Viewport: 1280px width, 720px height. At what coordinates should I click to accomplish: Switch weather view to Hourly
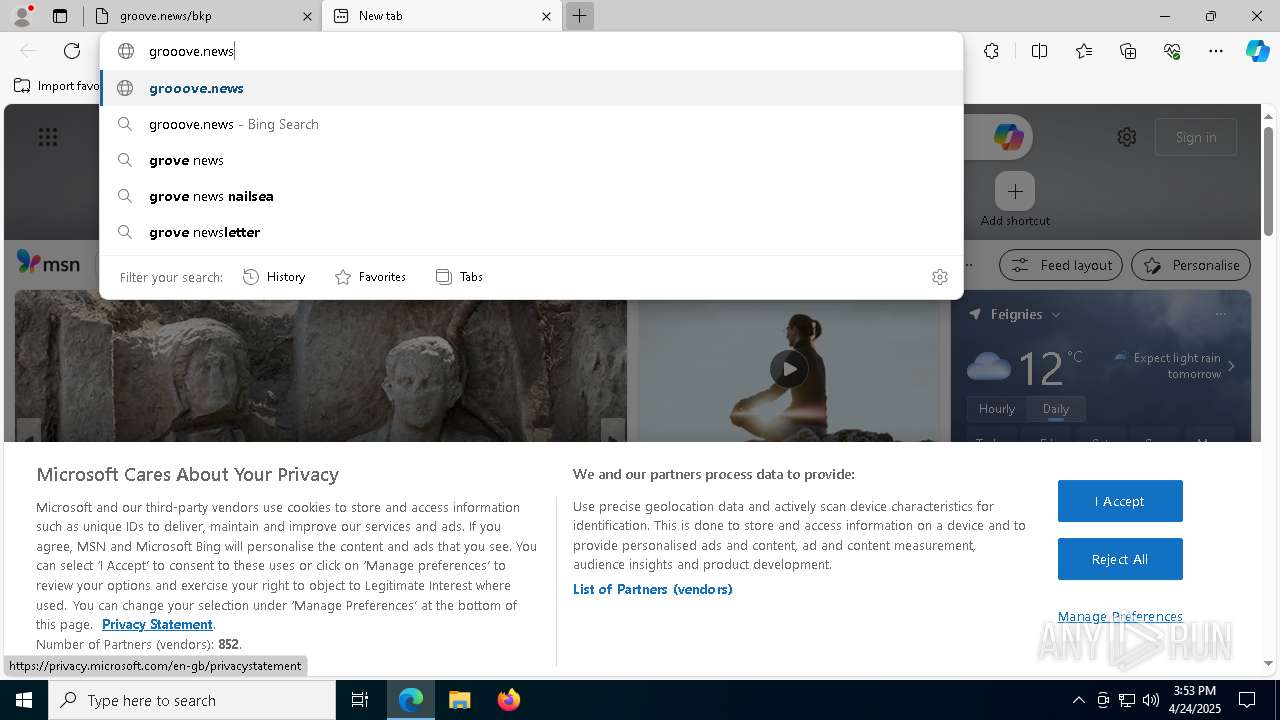click(x=997, y=408)
